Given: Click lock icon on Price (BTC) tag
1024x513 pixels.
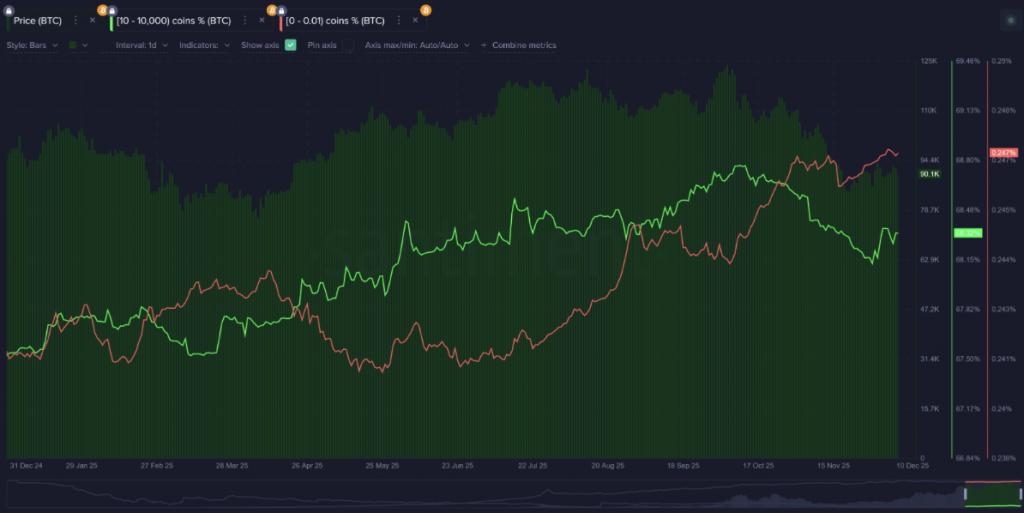Looking at the screenshot, I should [9, 10].
